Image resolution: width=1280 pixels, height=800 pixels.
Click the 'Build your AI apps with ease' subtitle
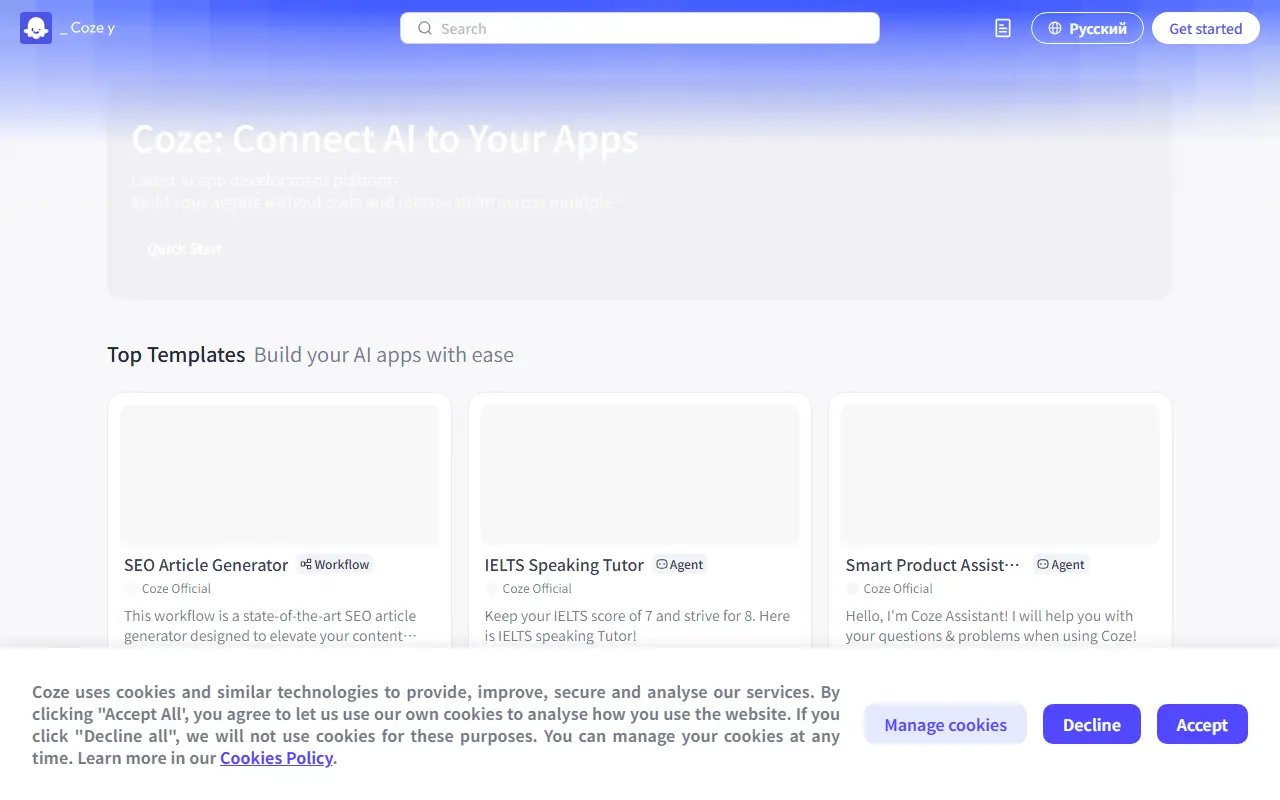coord(384,355)
